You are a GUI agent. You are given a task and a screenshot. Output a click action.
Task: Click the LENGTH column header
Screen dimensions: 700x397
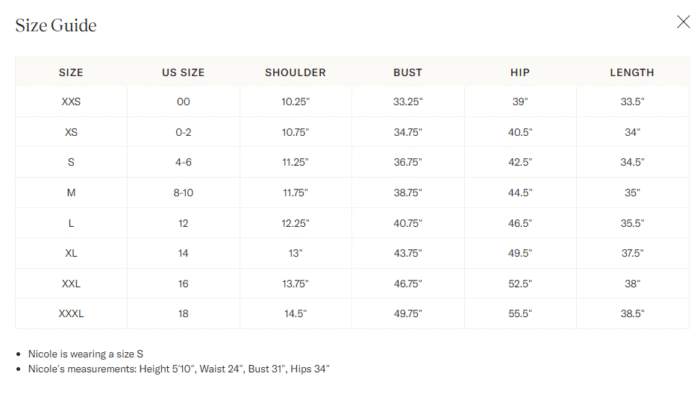(x=632, y=72)
